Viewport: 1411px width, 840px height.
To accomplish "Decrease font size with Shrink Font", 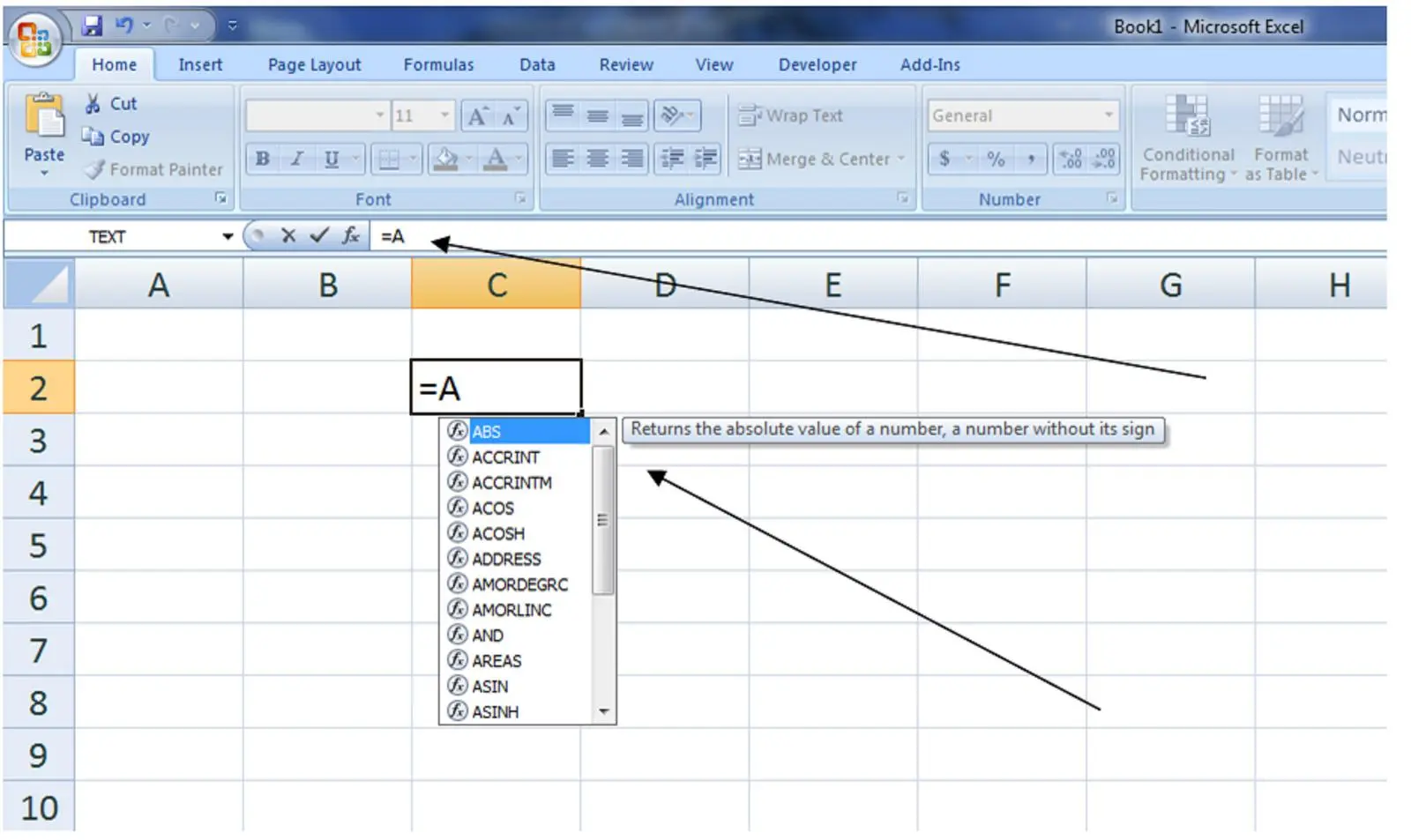I will [x=511, y=115].
